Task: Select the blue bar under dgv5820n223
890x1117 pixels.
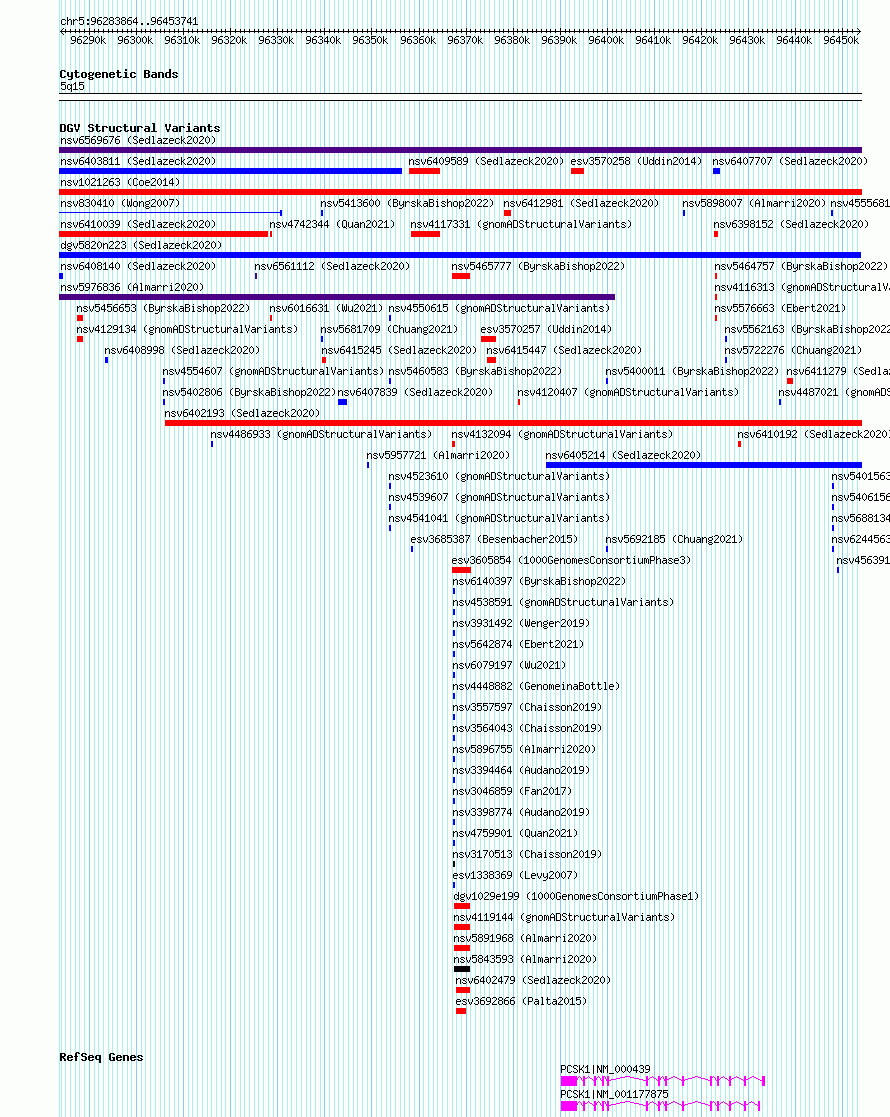Action: tap(460, 255)
